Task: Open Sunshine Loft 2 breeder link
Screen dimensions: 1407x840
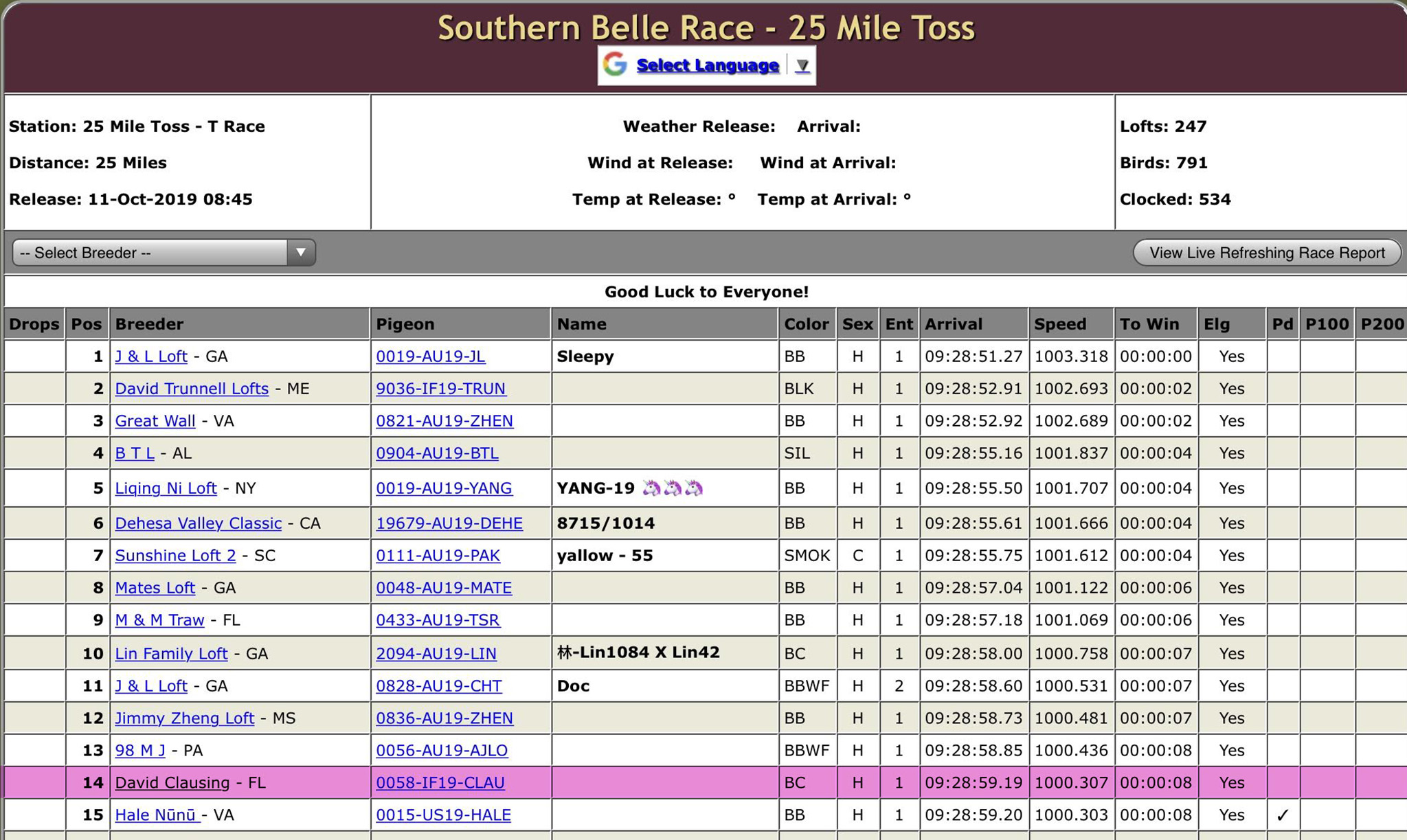Action: coord(175,556)
